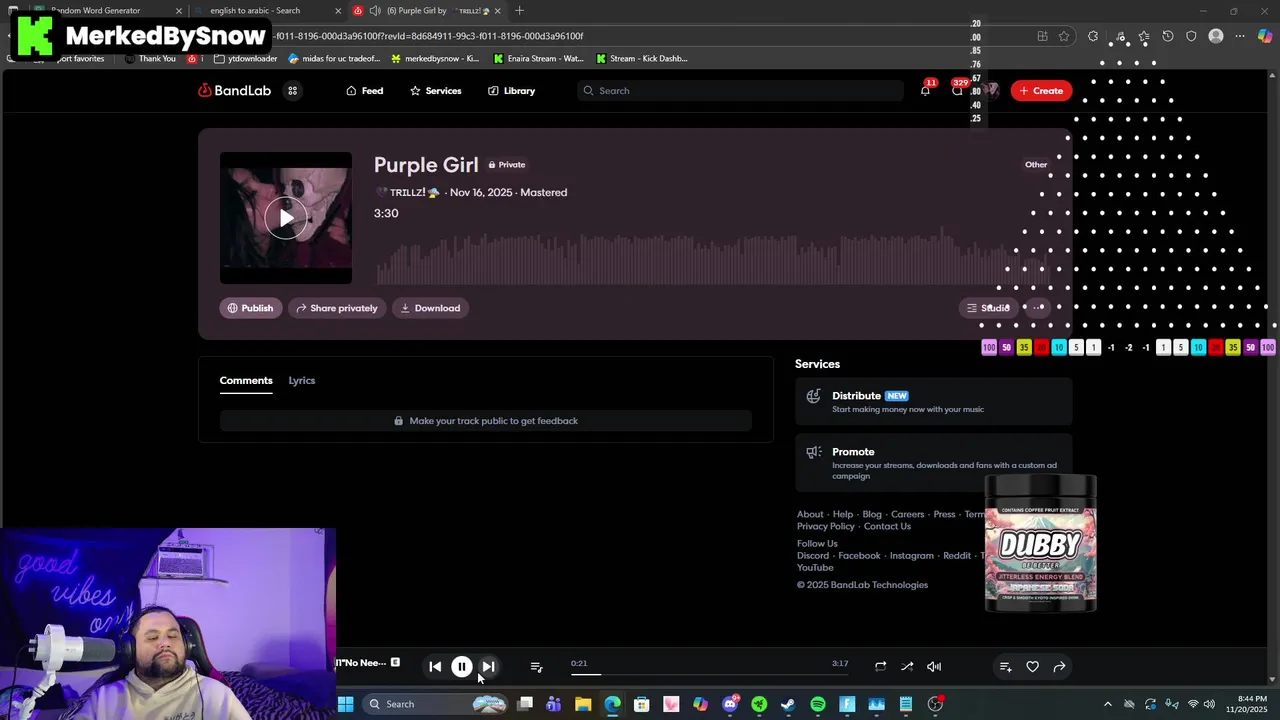Publish the Purple Girl track
Screen dimensions: 1280x720
tap(250, 308)
